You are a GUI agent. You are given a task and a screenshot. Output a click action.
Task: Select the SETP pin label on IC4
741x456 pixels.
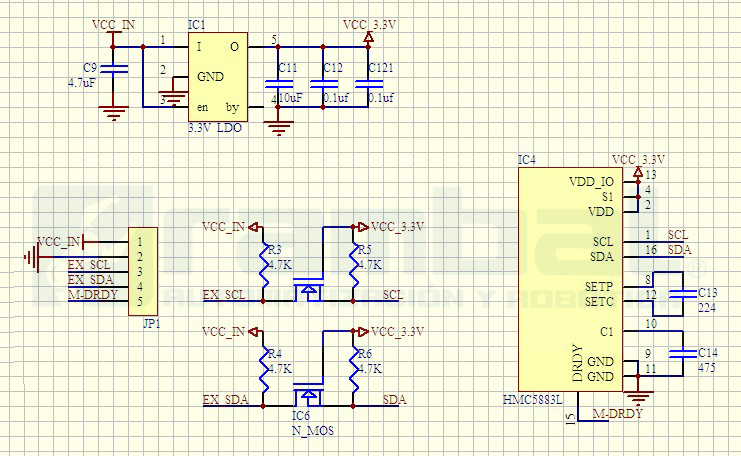pyautogui.click(x=598, y=285)
